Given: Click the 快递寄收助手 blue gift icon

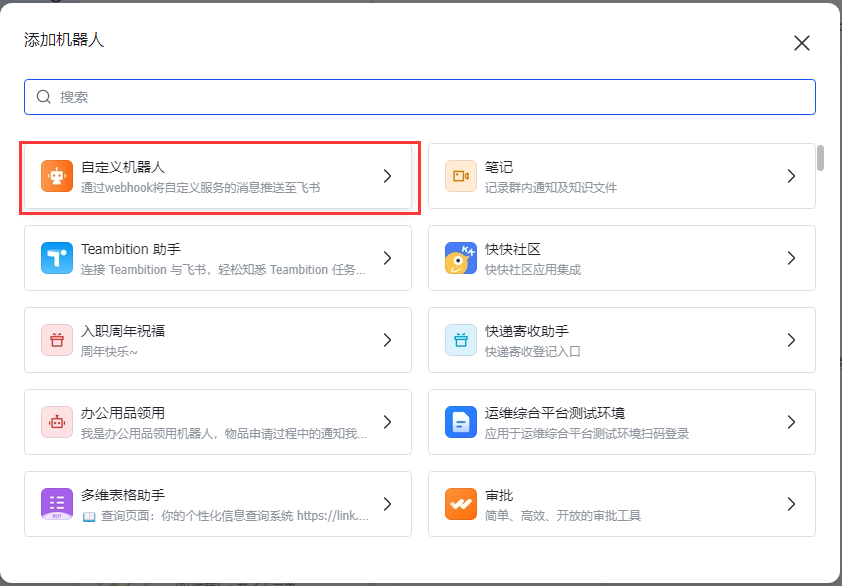Looking at the screenshot, I should point(461,340).
